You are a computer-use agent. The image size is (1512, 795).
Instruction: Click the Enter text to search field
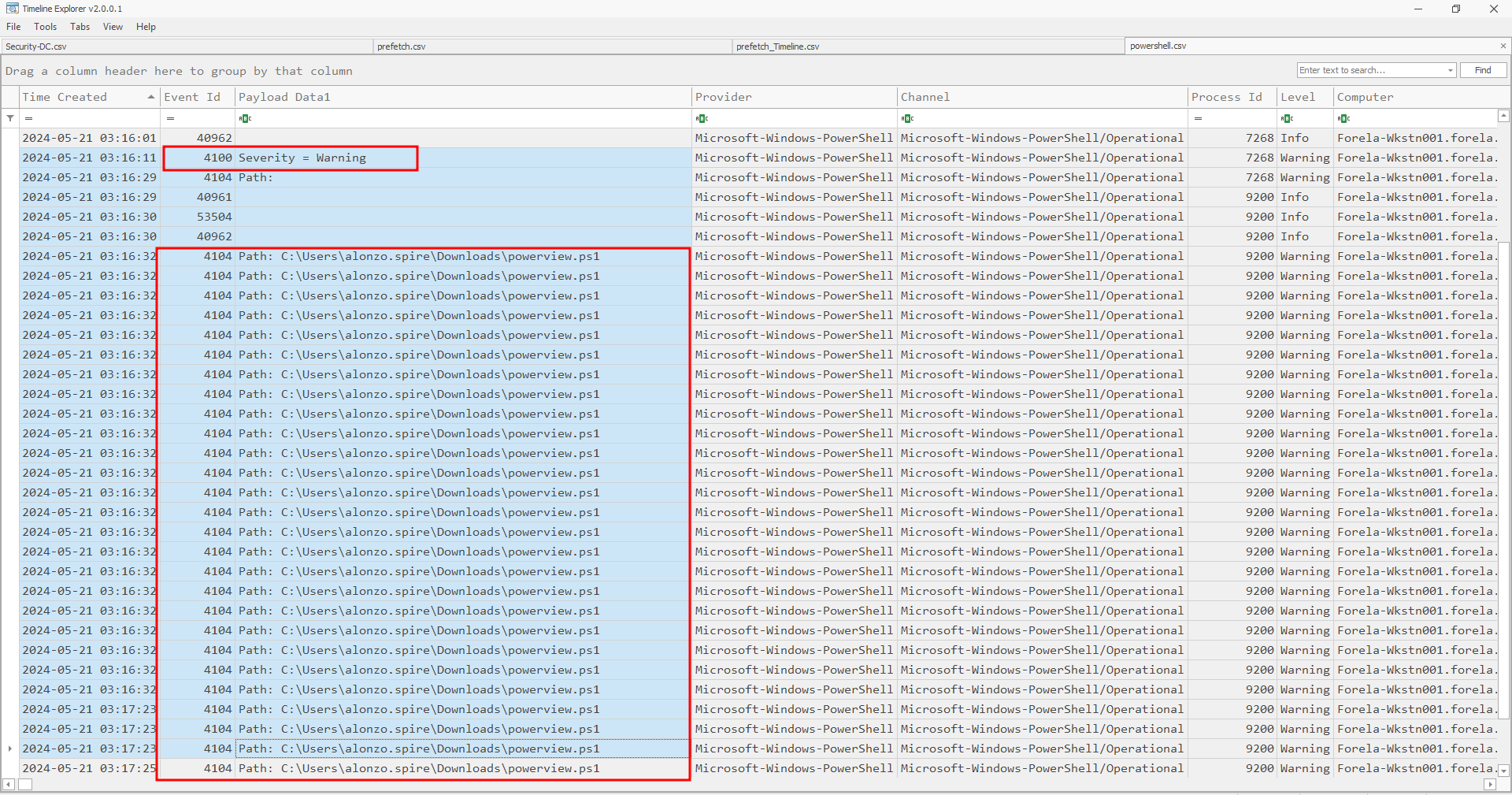pyautogui.click(x=1370, y=70)
